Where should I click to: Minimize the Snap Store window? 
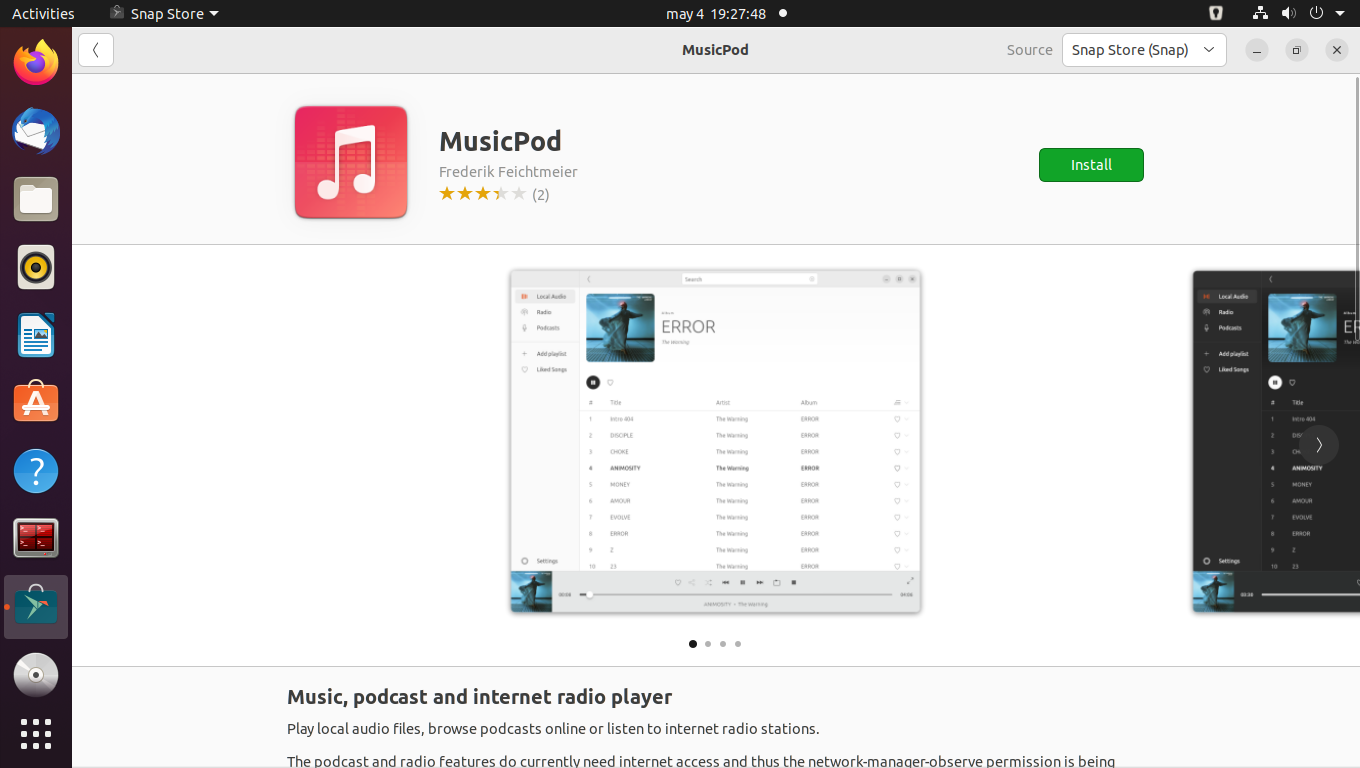[x=1257, y=50]
